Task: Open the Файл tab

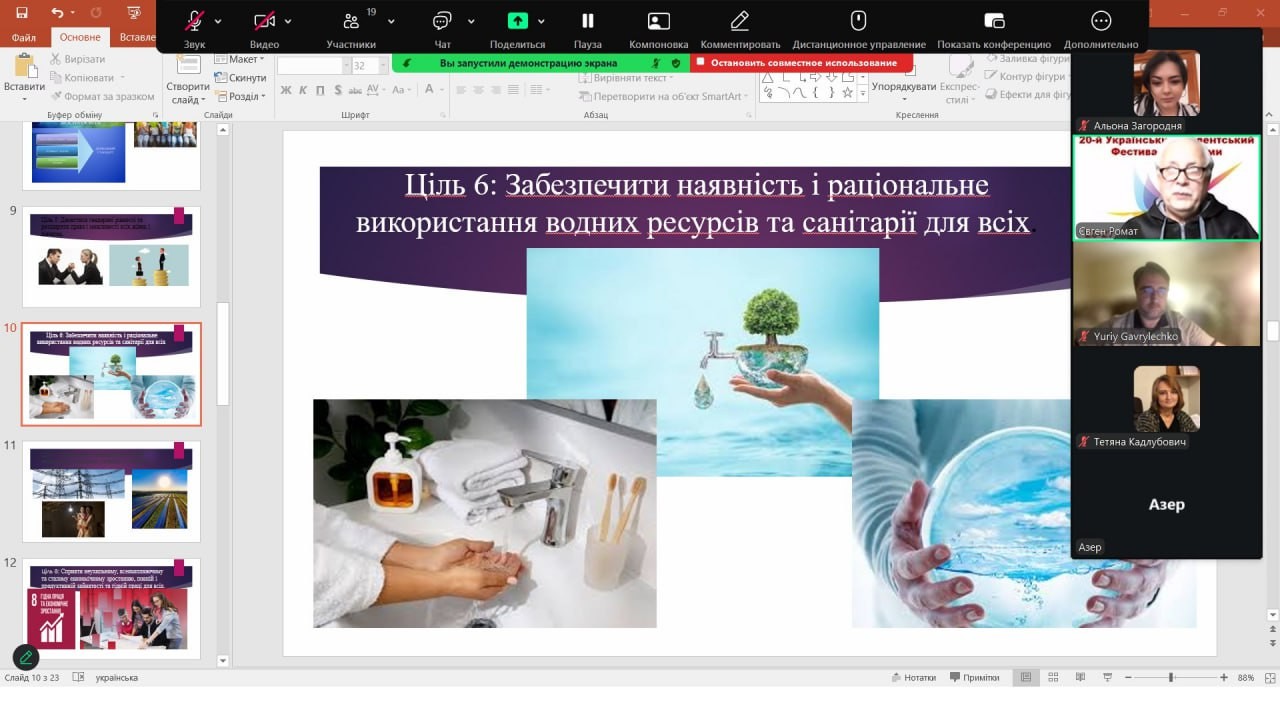Action: 24,37
